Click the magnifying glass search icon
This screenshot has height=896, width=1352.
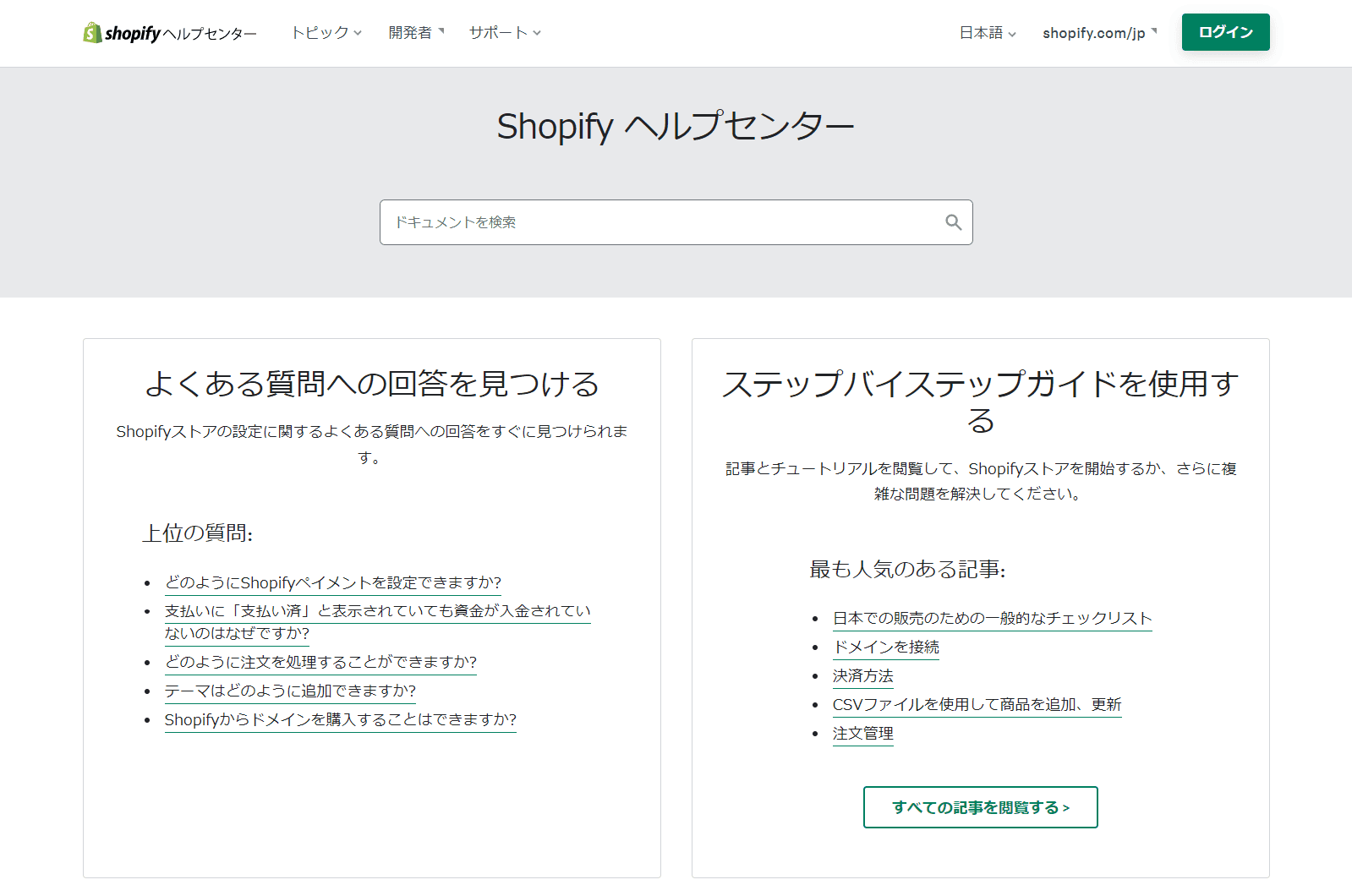(x=953, y=222)
